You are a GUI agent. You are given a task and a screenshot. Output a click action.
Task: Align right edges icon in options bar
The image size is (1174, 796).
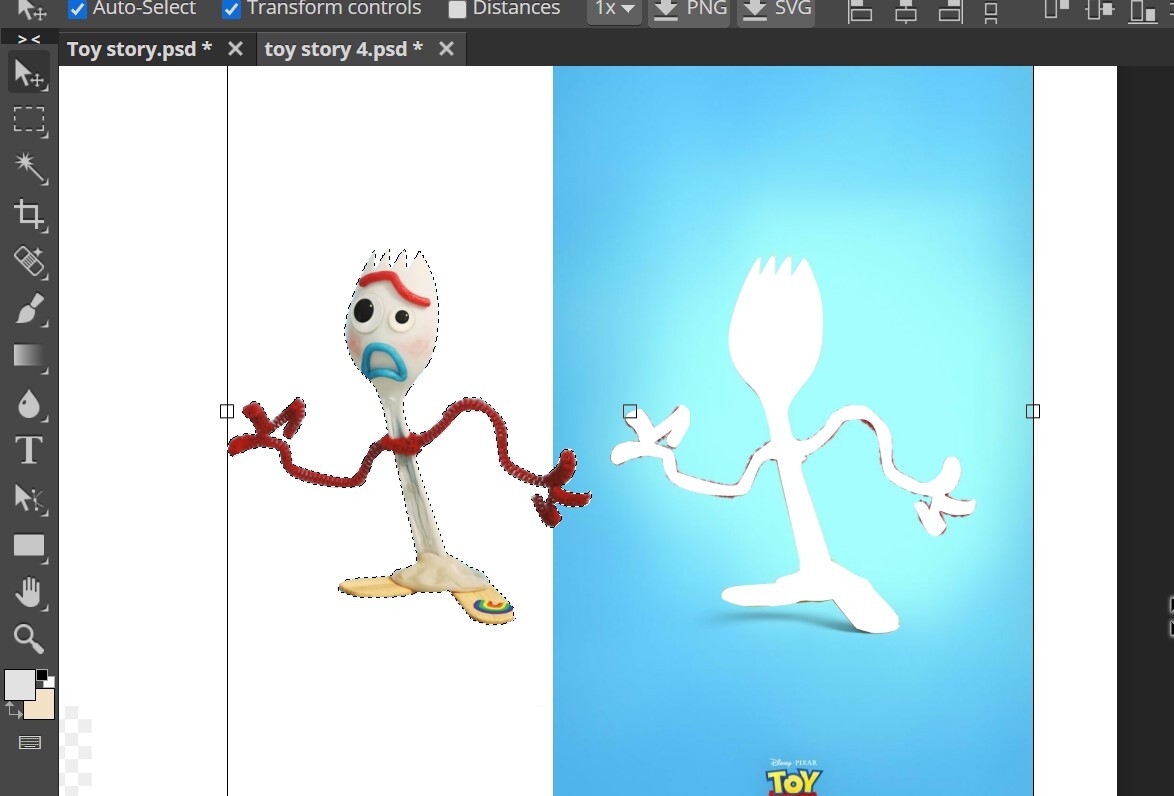coord(950,10)
